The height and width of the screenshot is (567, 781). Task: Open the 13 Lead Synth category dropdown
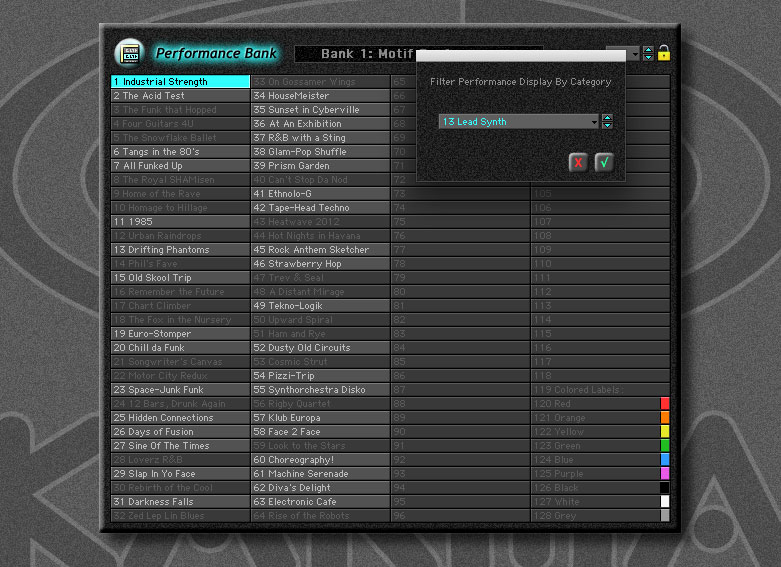(594, 122)
